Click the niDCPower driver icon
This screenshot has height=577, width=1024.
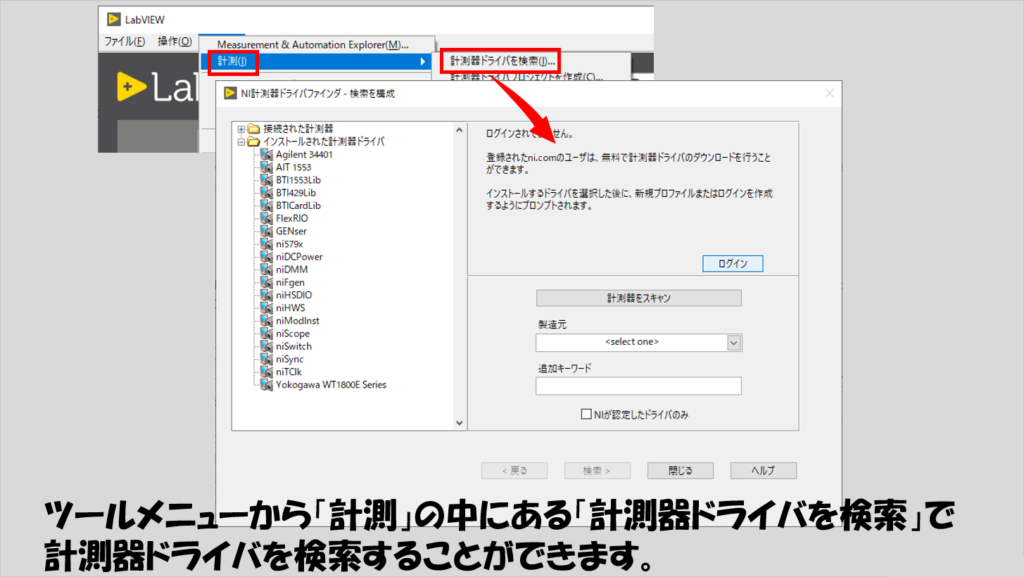point(266,257)
